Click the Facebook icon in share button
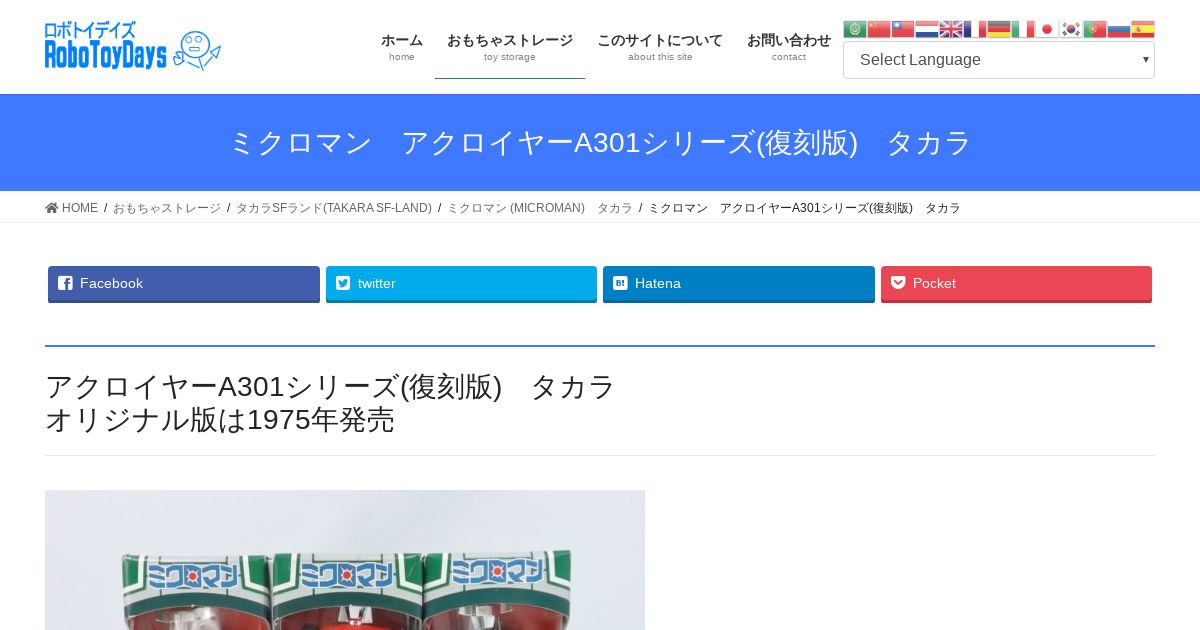The width and height of the screenshot is (1200, 630). [x=65, y=283]
